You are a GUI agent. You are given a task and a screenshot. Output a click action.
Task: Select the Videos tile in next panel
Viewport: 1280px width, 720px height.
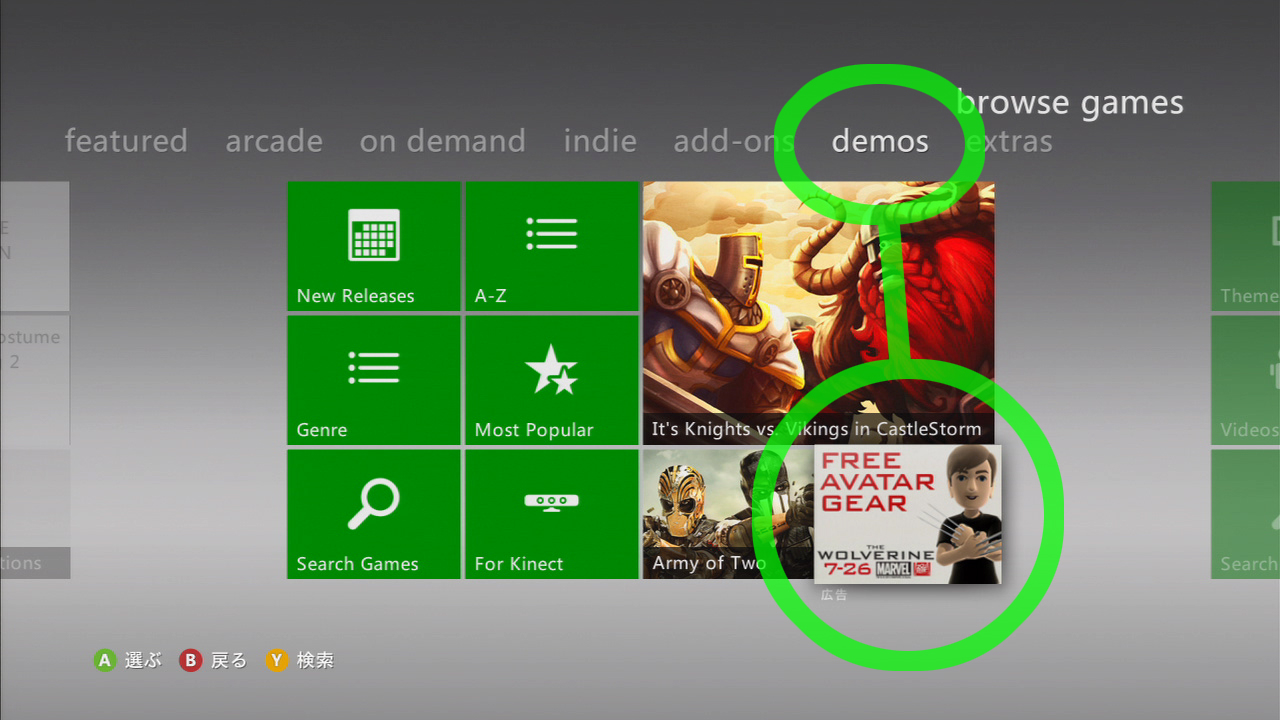point(1246,380)
